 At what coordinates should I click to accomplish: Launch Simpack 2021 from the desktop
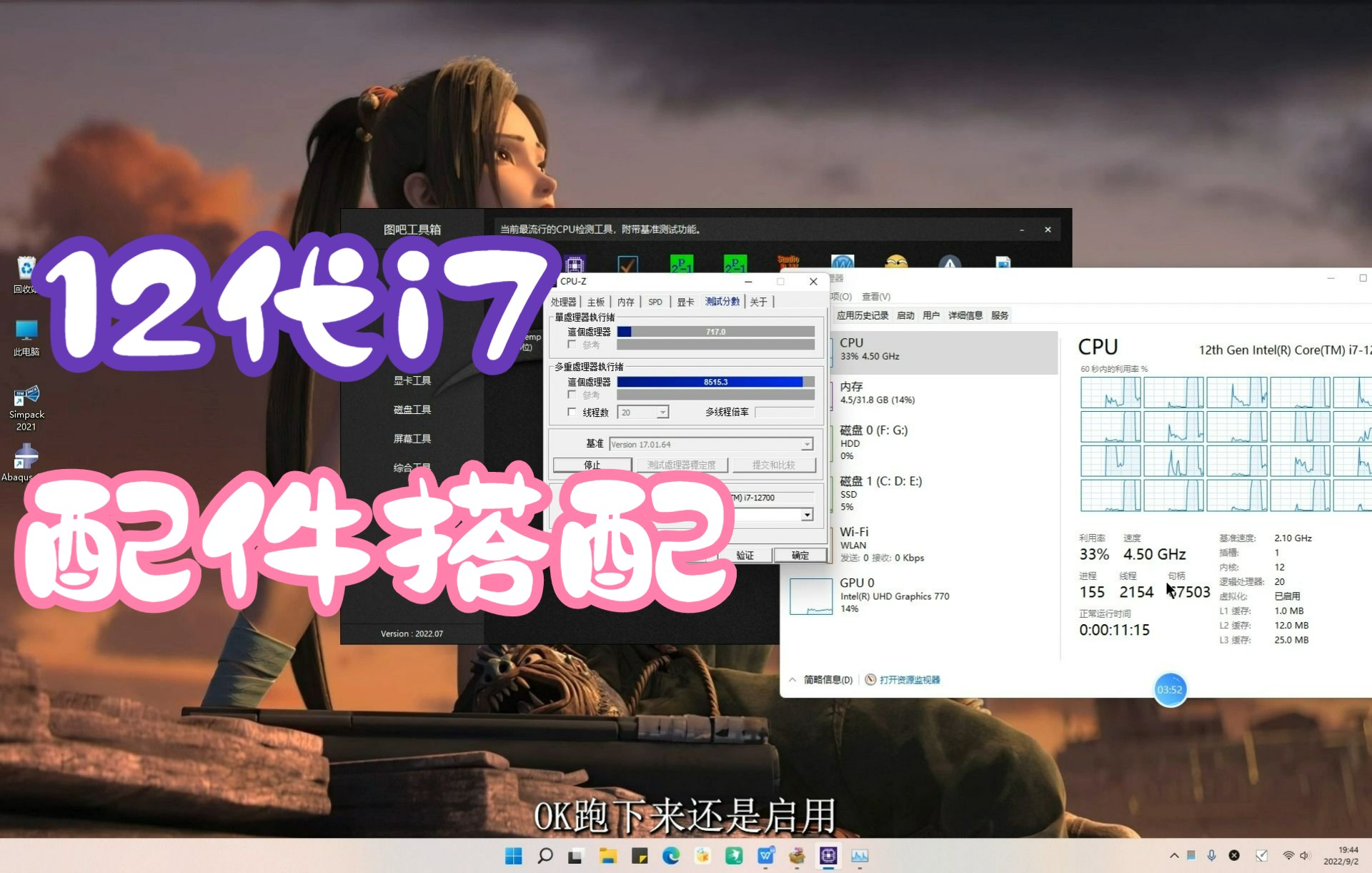click(x=26, y=408)
